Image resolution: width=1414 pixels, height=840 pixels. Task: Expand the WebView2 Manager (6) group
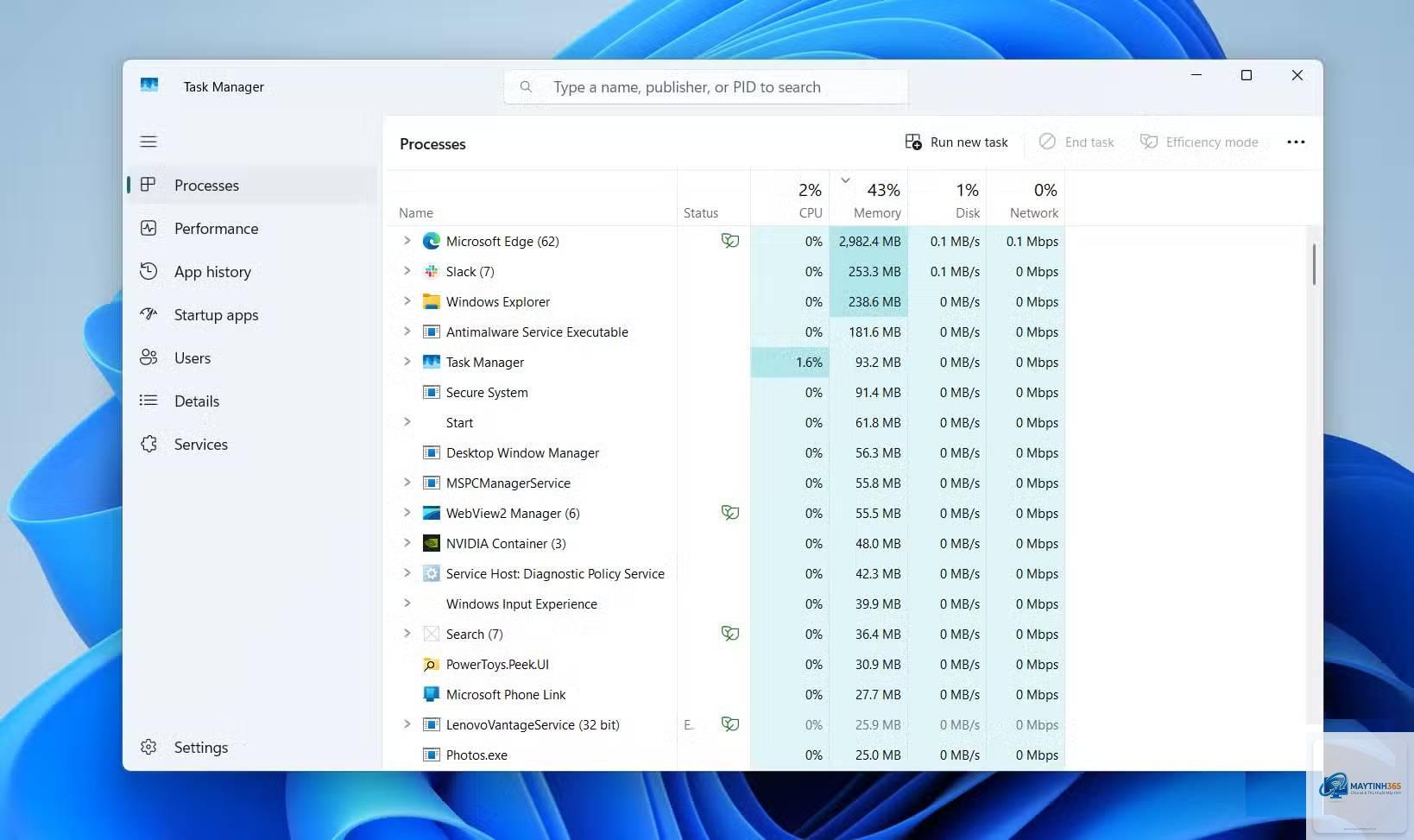(x=407, y=513)
